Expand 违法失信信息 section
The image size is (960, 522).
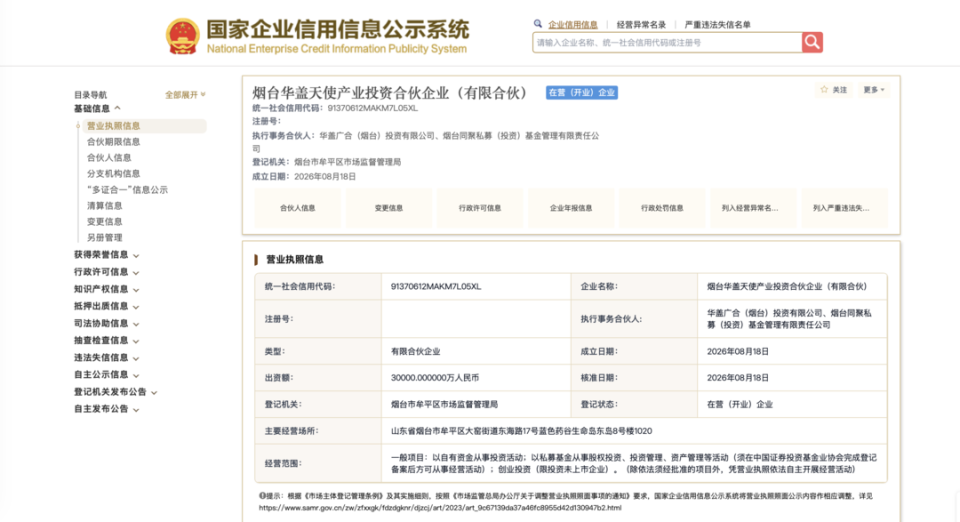pos(107,357)
